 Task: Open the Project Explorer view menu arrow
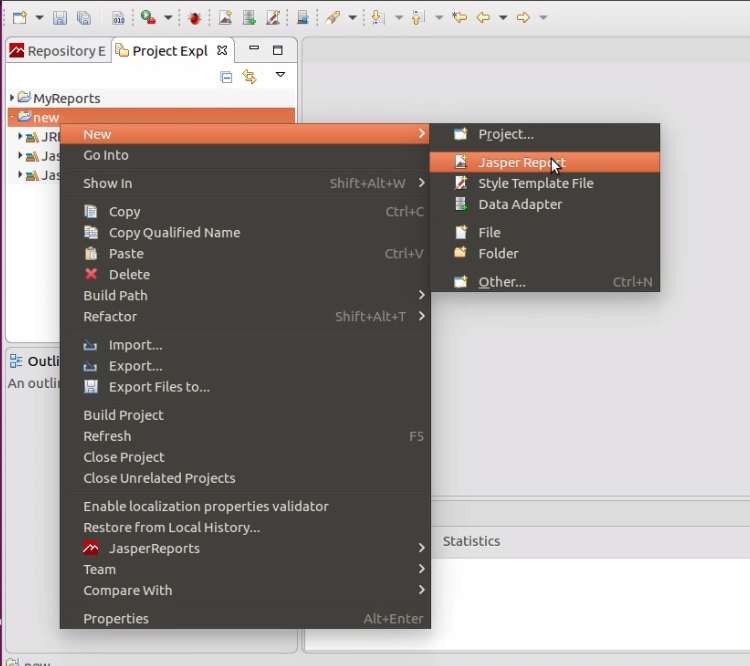[x=280, y=75]
